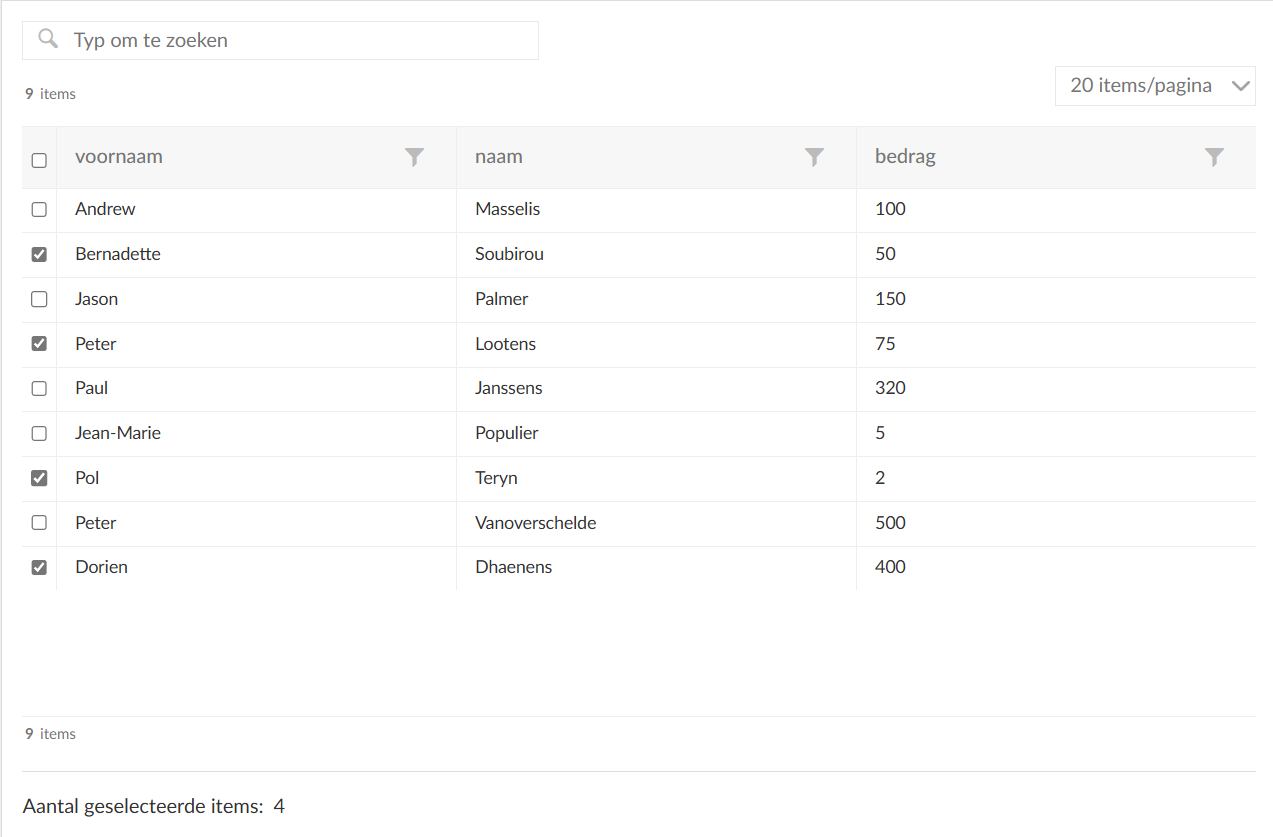Check the box for Andrew Masselis
This screenshot has height=837, width=1273.
39,210
